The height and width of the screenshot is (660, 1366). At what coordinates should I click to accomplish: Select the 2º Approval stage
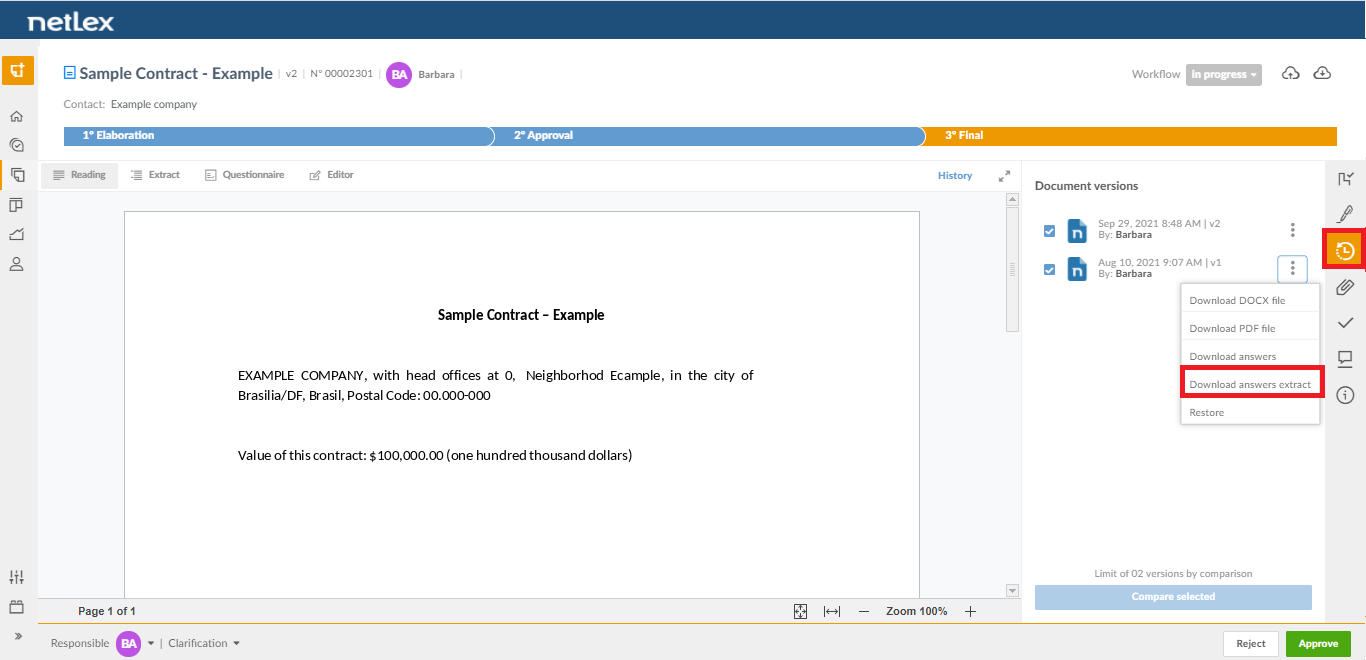tap(708, 136)
